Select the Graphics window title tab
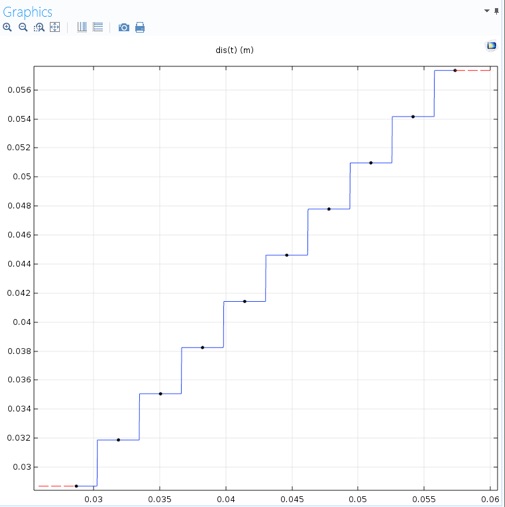This screenshot has width=505, height=507. click(x=27, y=12)
